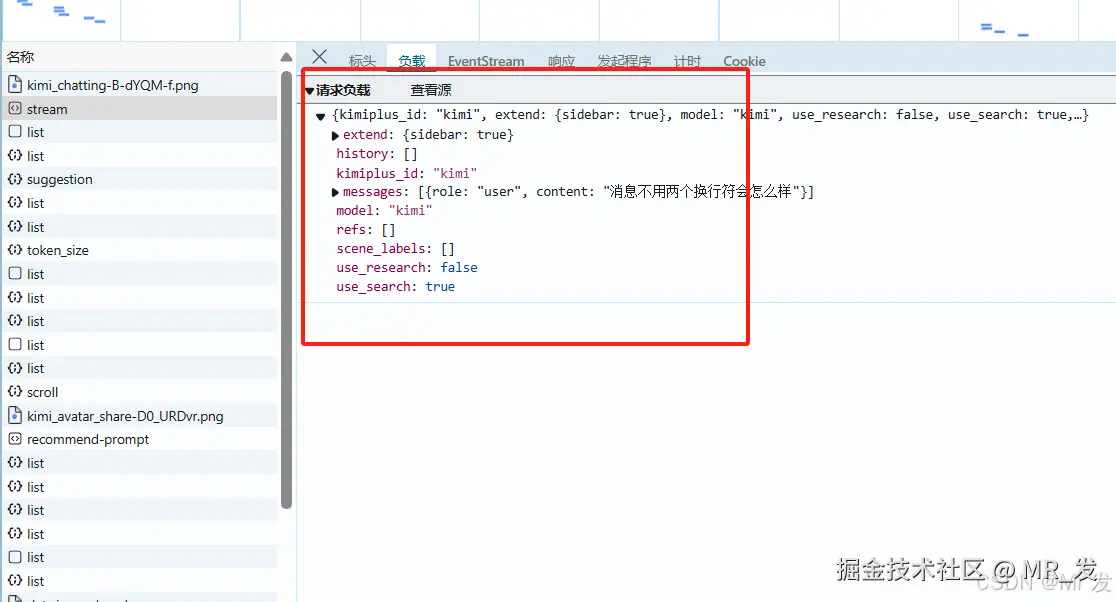Click the 查看源 link
The height and width of the screenshot is (602, 1116).
point(431,90)
